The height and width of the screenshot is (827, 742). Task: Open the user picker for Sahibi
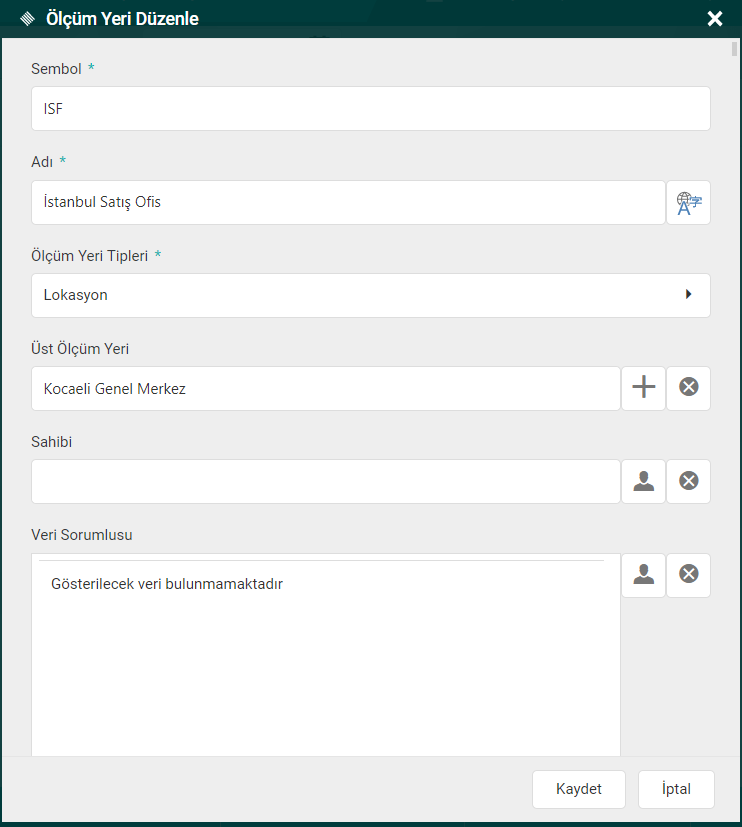(x=644, y=481)
